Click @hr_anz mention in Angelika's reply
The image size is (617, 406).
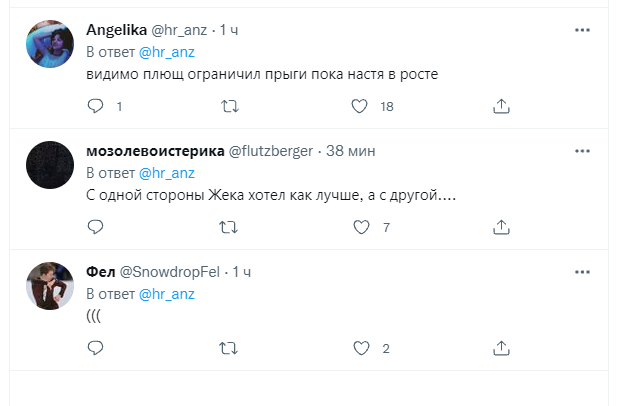(x=166, y=52)
